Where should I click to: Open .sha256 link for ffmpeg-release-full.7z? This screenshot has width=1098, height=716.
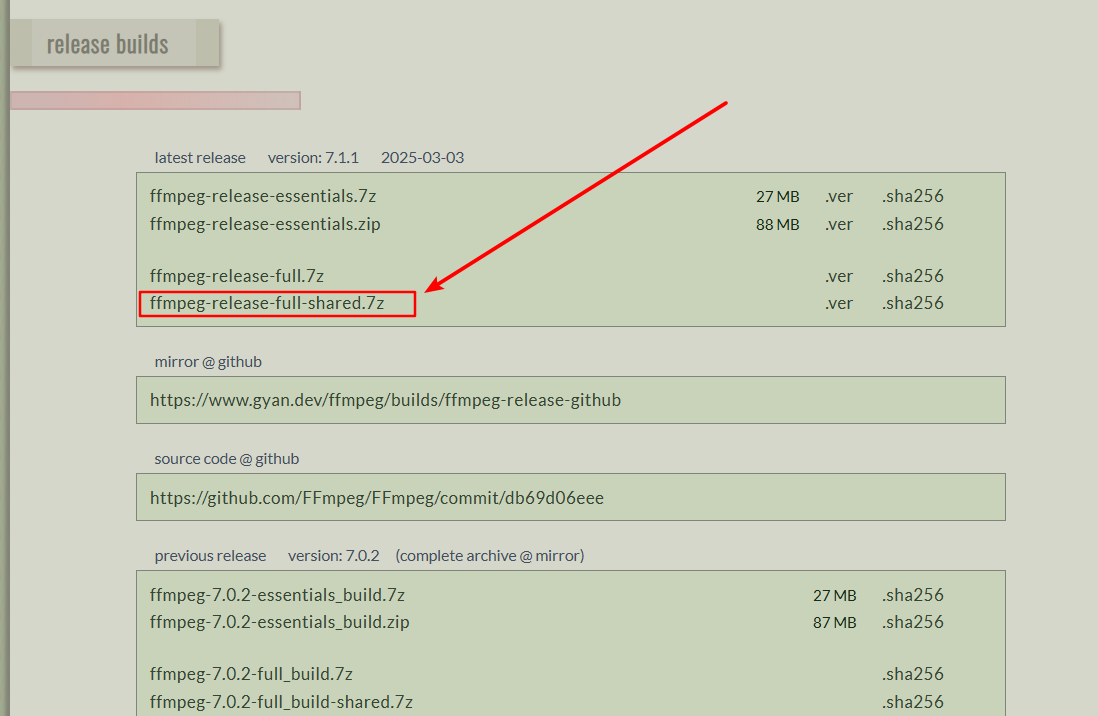tap(912, 276)
